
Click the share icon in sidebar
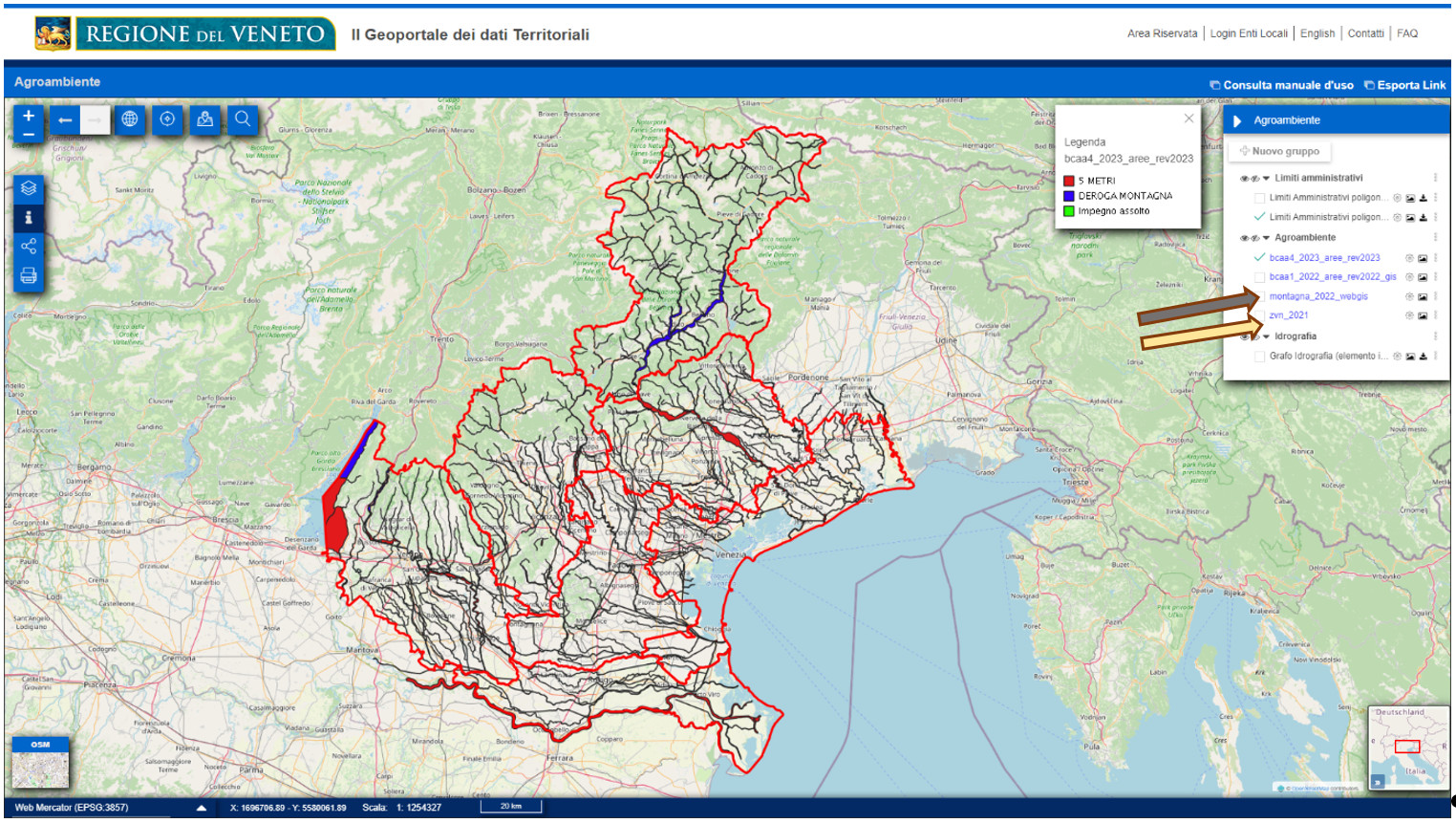pyautogui.click(x=29, y=247)
